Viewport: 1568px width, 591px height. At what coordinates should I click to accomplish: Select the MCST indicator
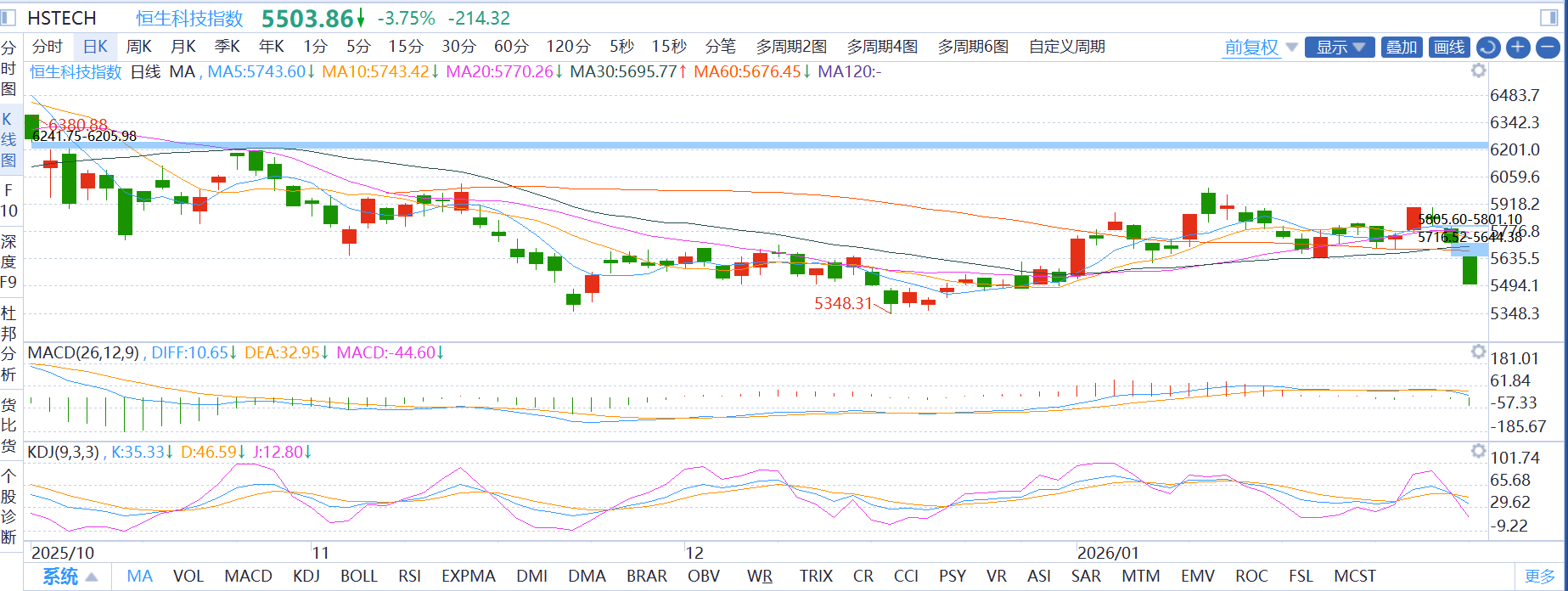pyautogui.click(x=1354, y=576)
